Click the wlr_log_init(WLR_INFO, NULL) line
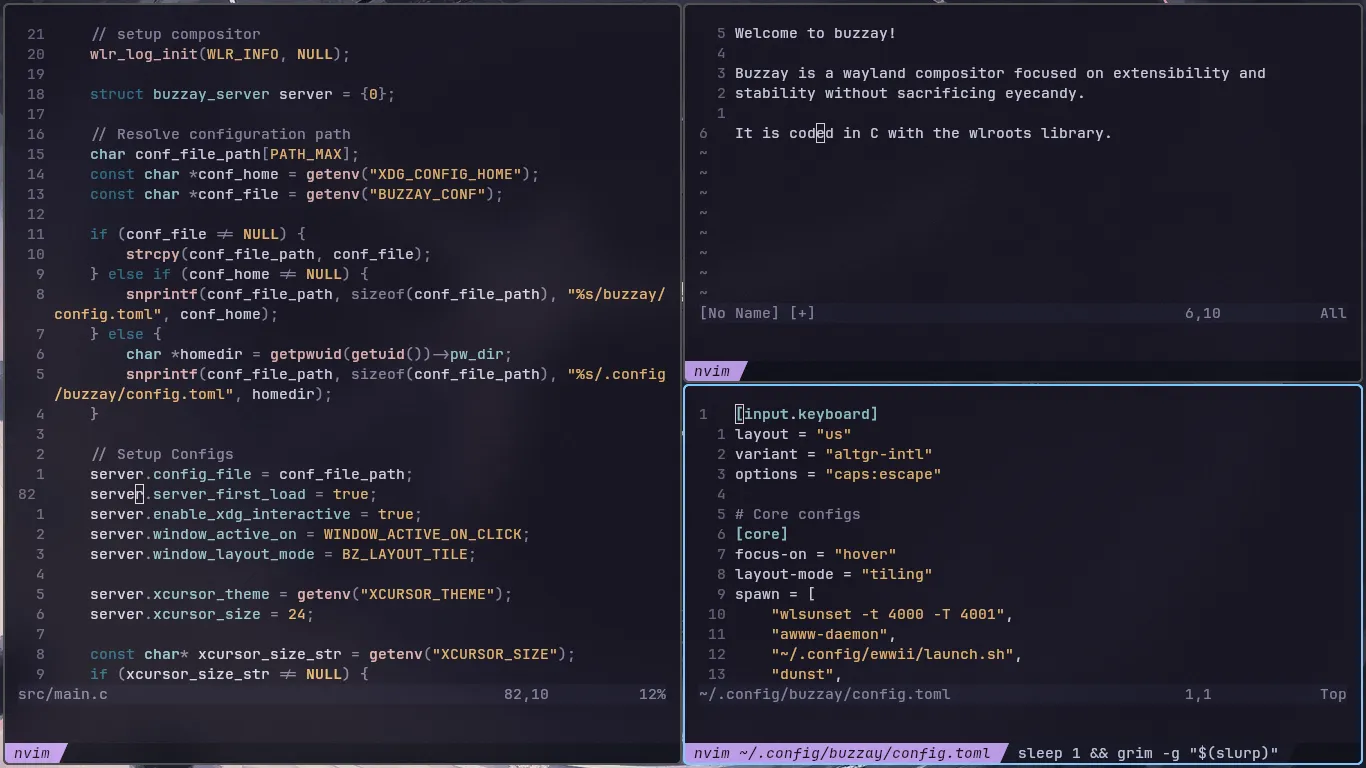Image resolution: width=1366 pixels, height=768 pixels. [x=220, y=54]
